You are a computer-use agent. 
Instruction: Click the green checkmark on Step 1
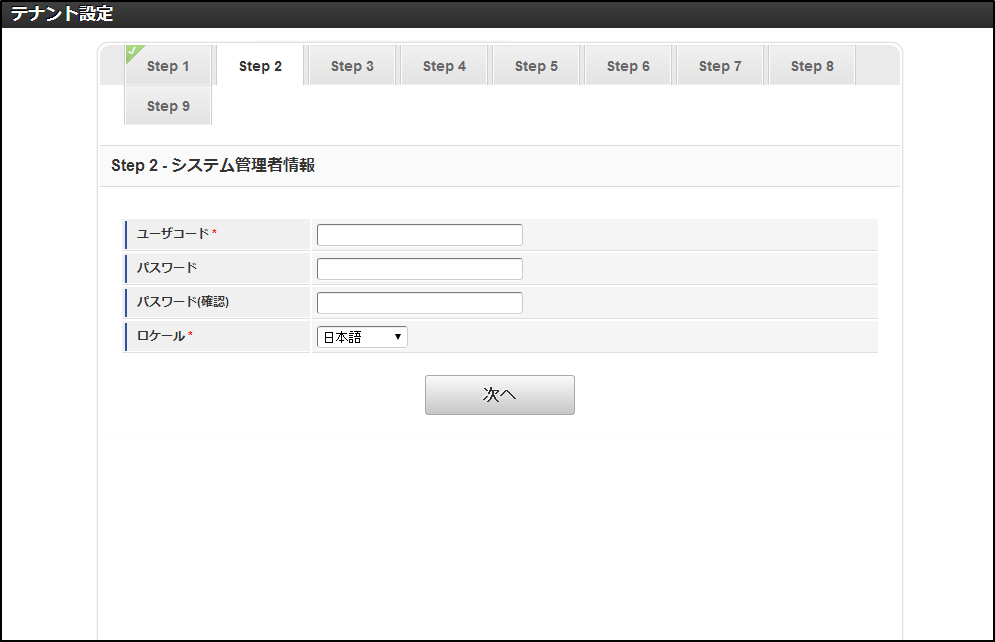[133, 52]
